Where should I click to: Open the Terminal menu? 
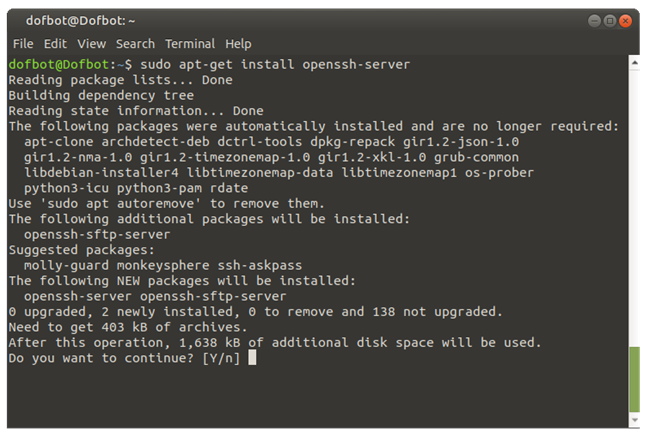[190, 44]
